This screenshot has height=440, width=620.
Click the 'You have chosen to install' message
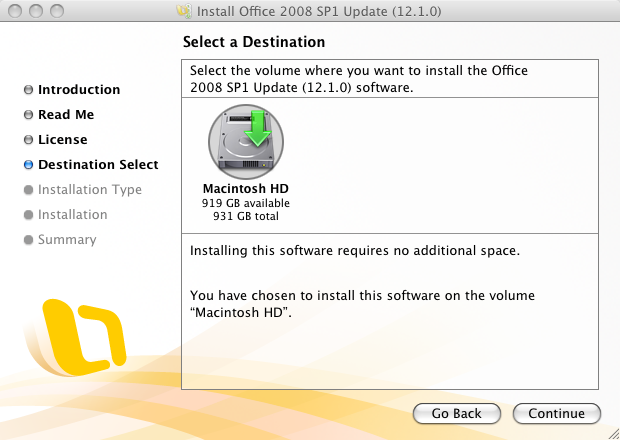(362, 304)
